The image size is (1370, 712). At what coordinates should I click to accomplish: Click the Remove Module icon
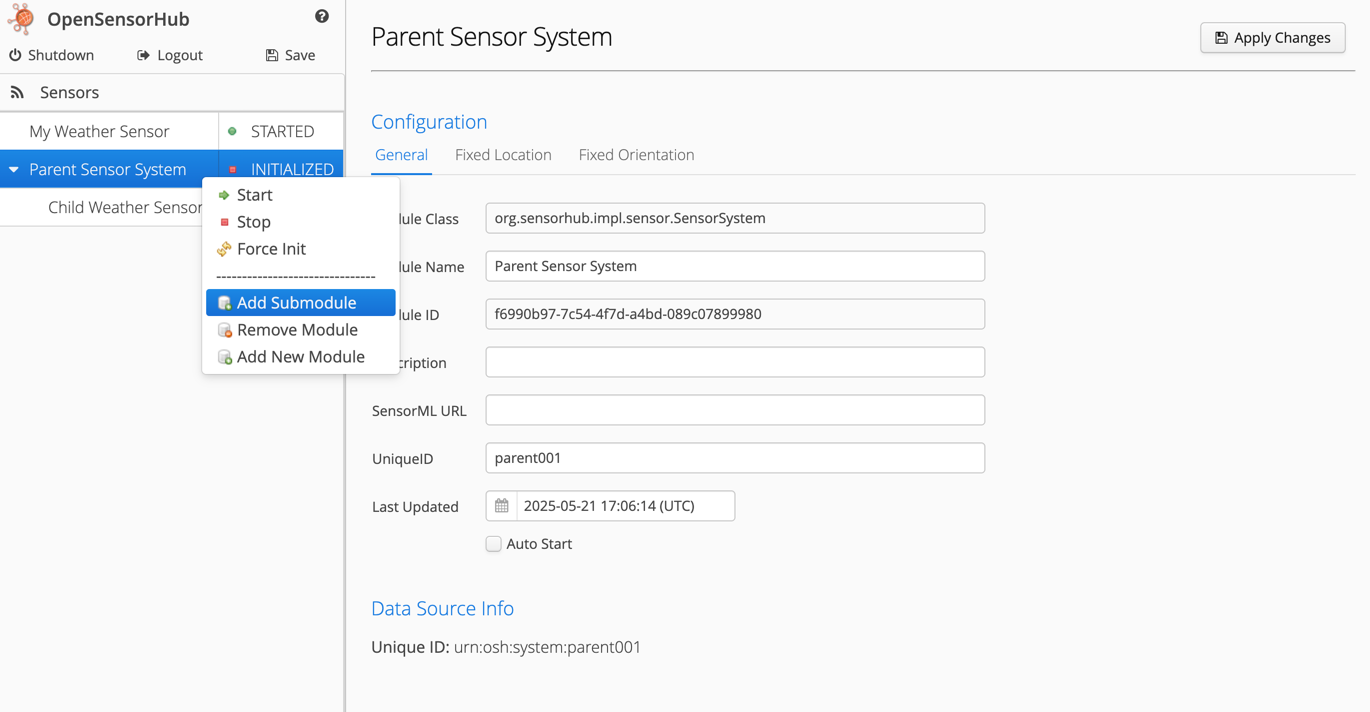(x=225, y=330)
